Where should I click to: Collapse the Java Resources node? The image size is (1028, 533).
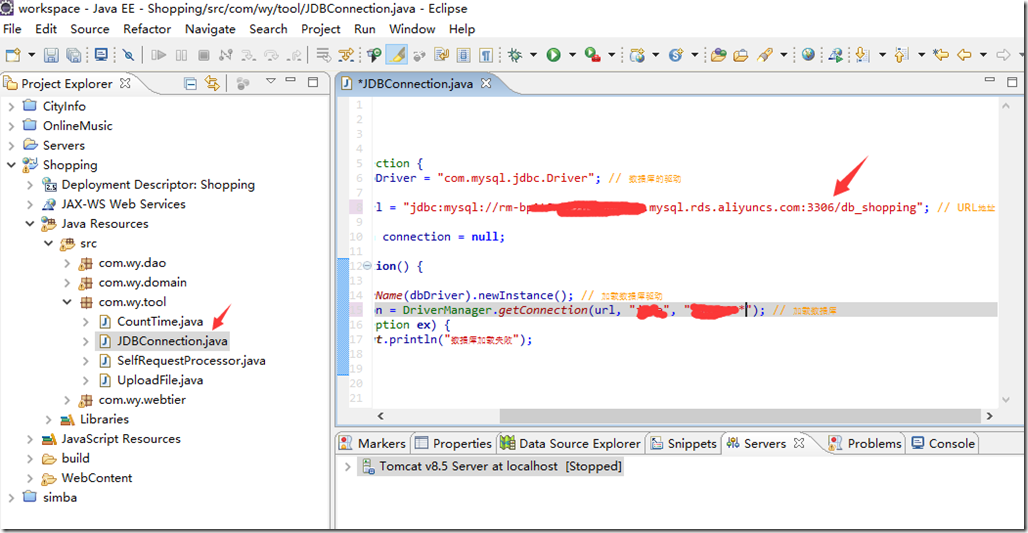click(x=30, y=224)
